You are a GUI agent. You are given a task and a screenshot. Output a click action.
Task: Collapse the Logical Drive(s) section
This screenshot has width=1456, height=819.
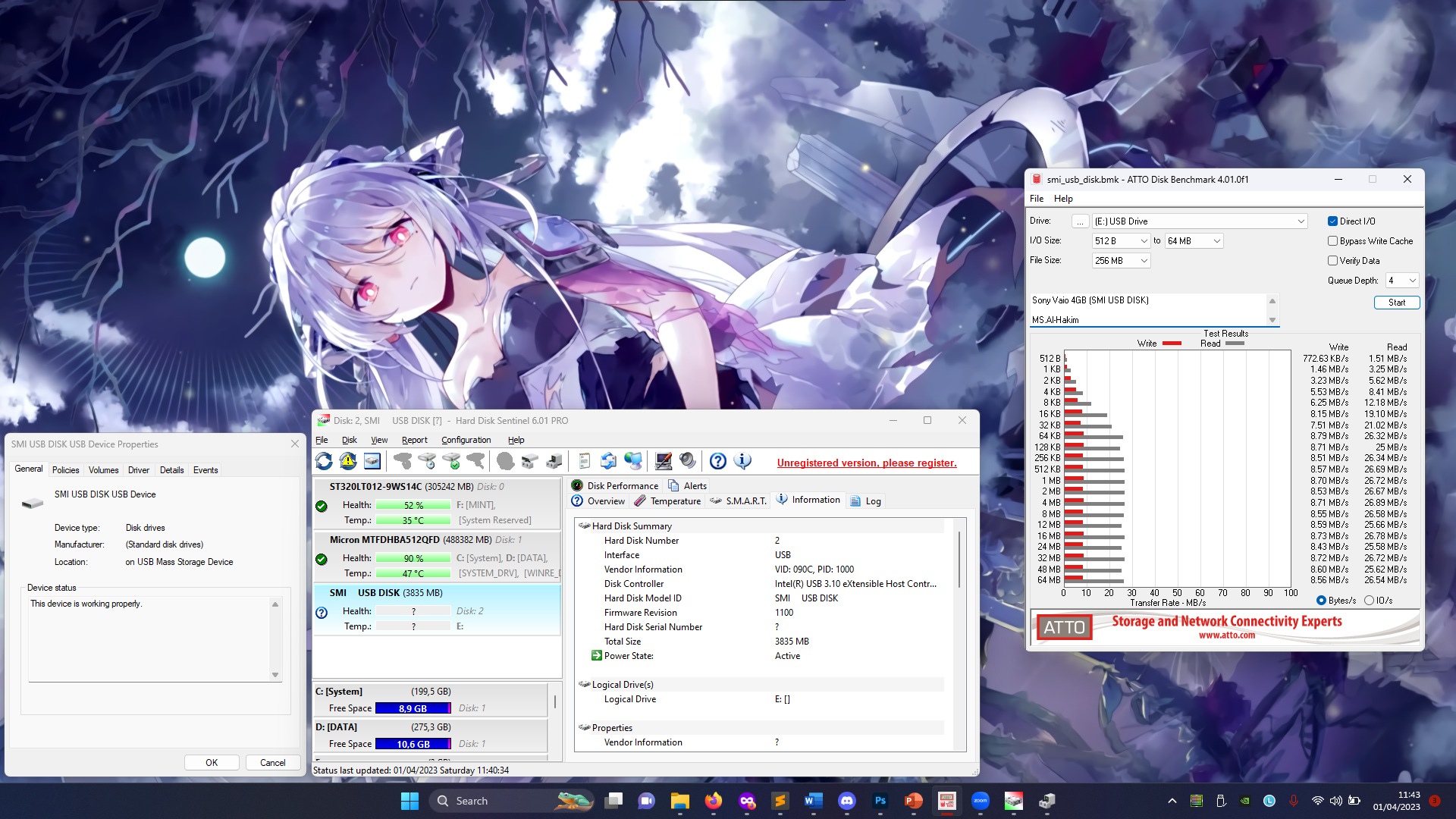pos(584,684)
